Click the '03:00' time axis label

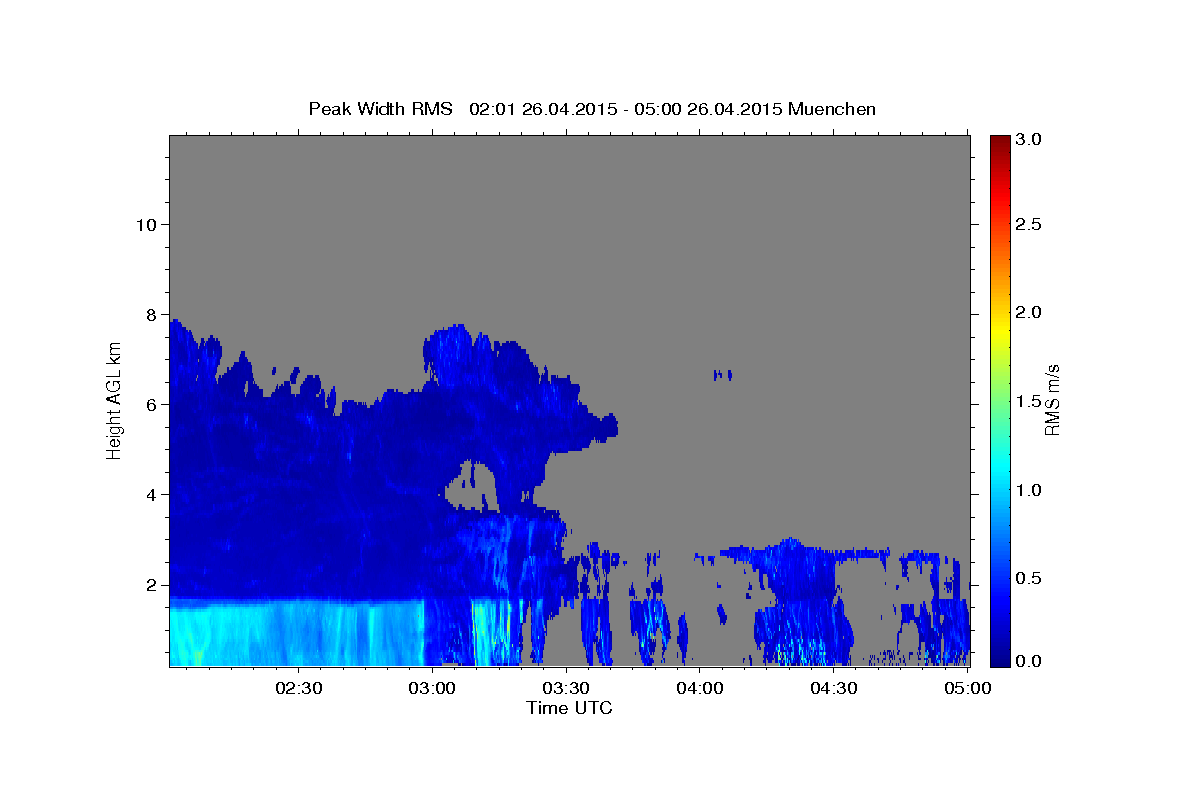[x=433, y=688]
